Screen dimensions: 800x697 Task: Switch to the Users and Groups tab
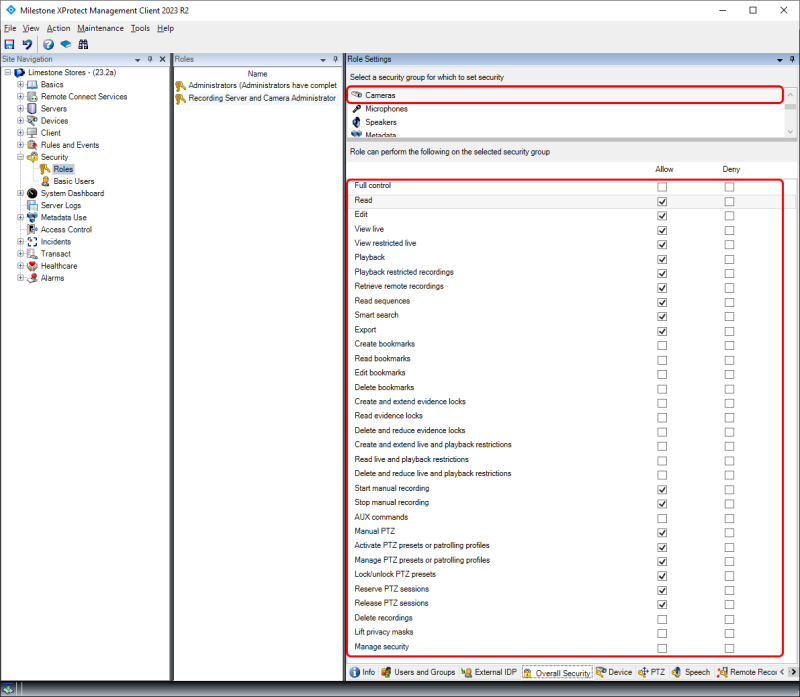point(418,672)
